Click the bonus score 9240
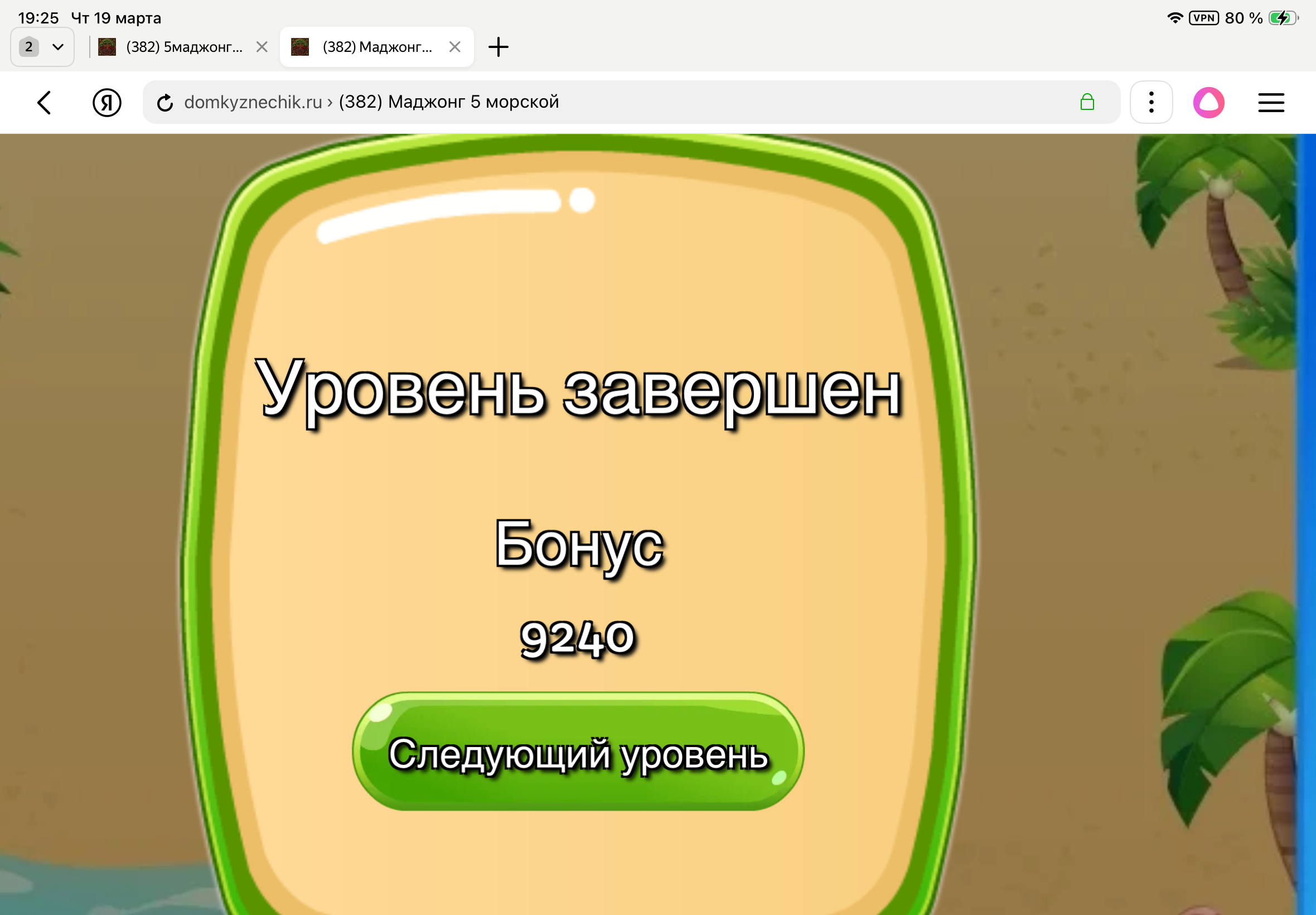Viewport: 1316px width, 915px height. [x=578, y=638]
